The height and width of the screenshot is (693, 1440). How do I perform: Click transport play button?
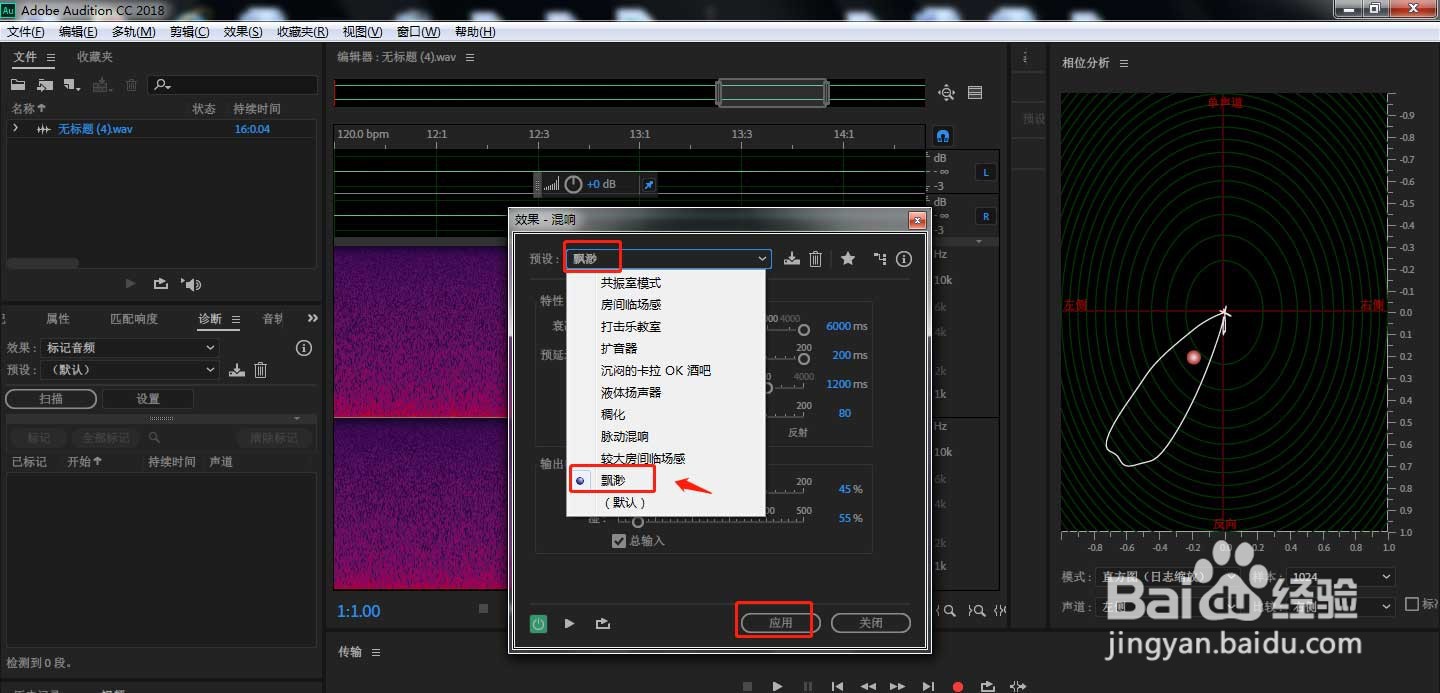(777, 686)
